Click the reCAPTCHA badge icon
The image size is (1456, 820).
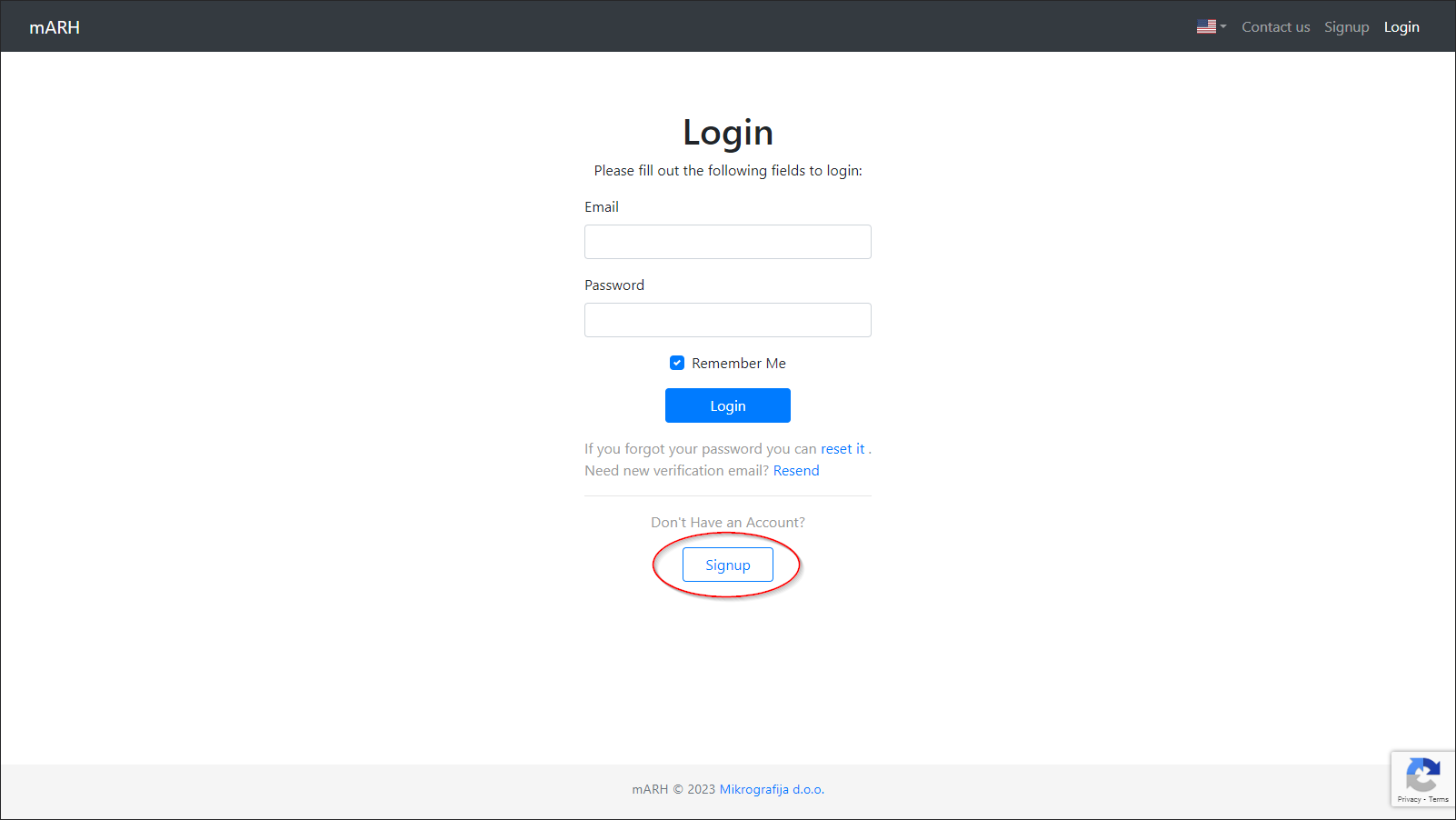[1421, 775]
